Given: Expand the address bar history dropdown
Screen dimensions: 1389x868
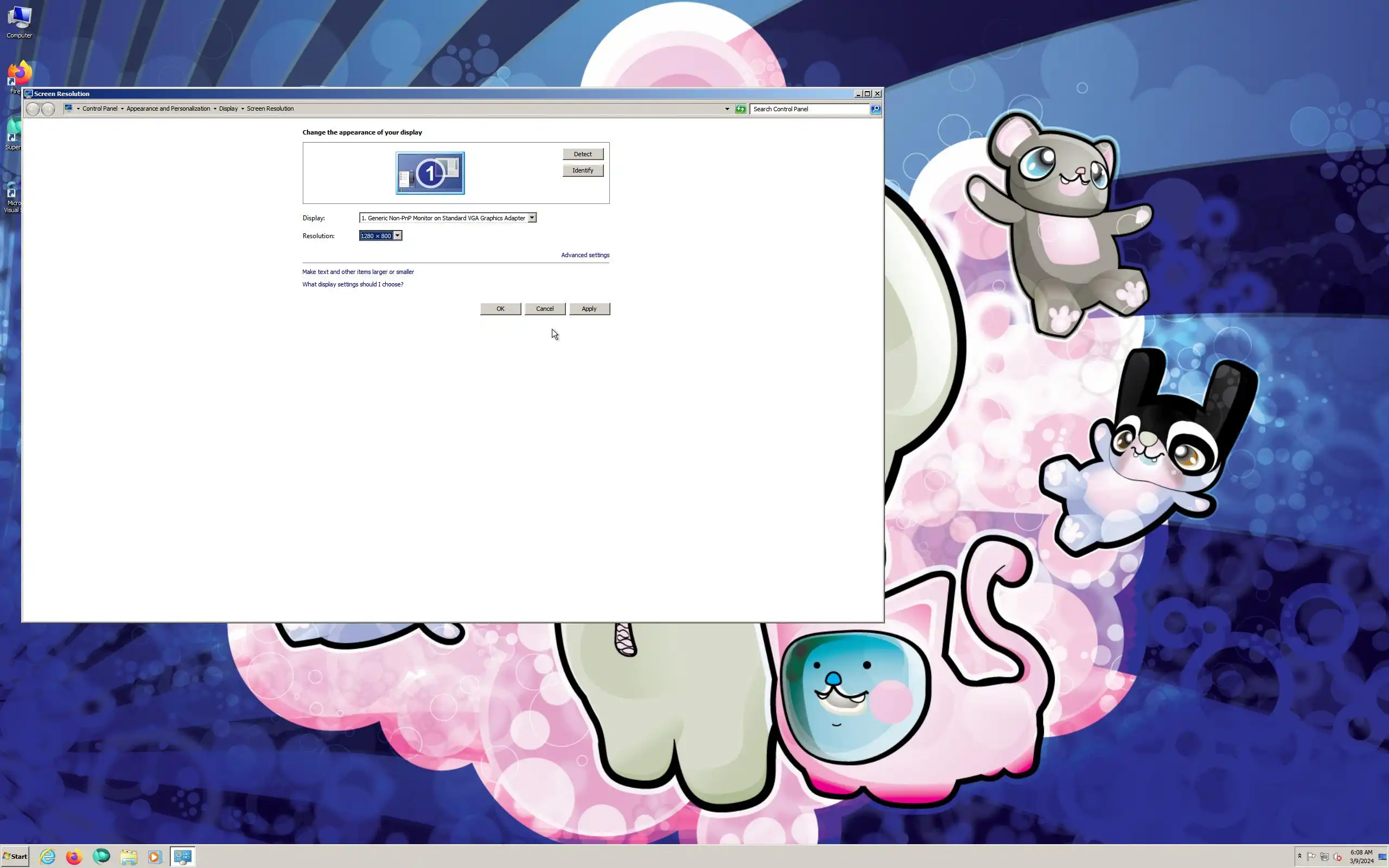Looking at the screenshot, I should 727,109.
